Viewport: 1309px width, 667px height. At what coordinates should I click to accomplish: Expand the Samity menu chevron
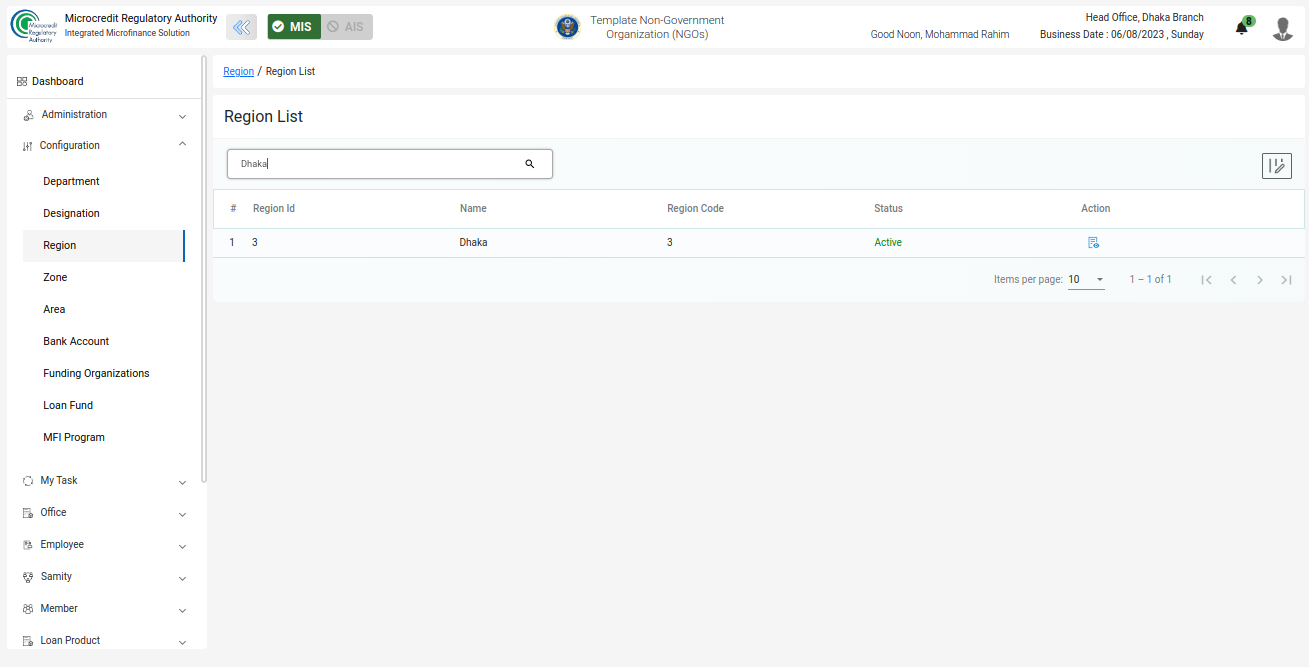click(x=182, y=578)
